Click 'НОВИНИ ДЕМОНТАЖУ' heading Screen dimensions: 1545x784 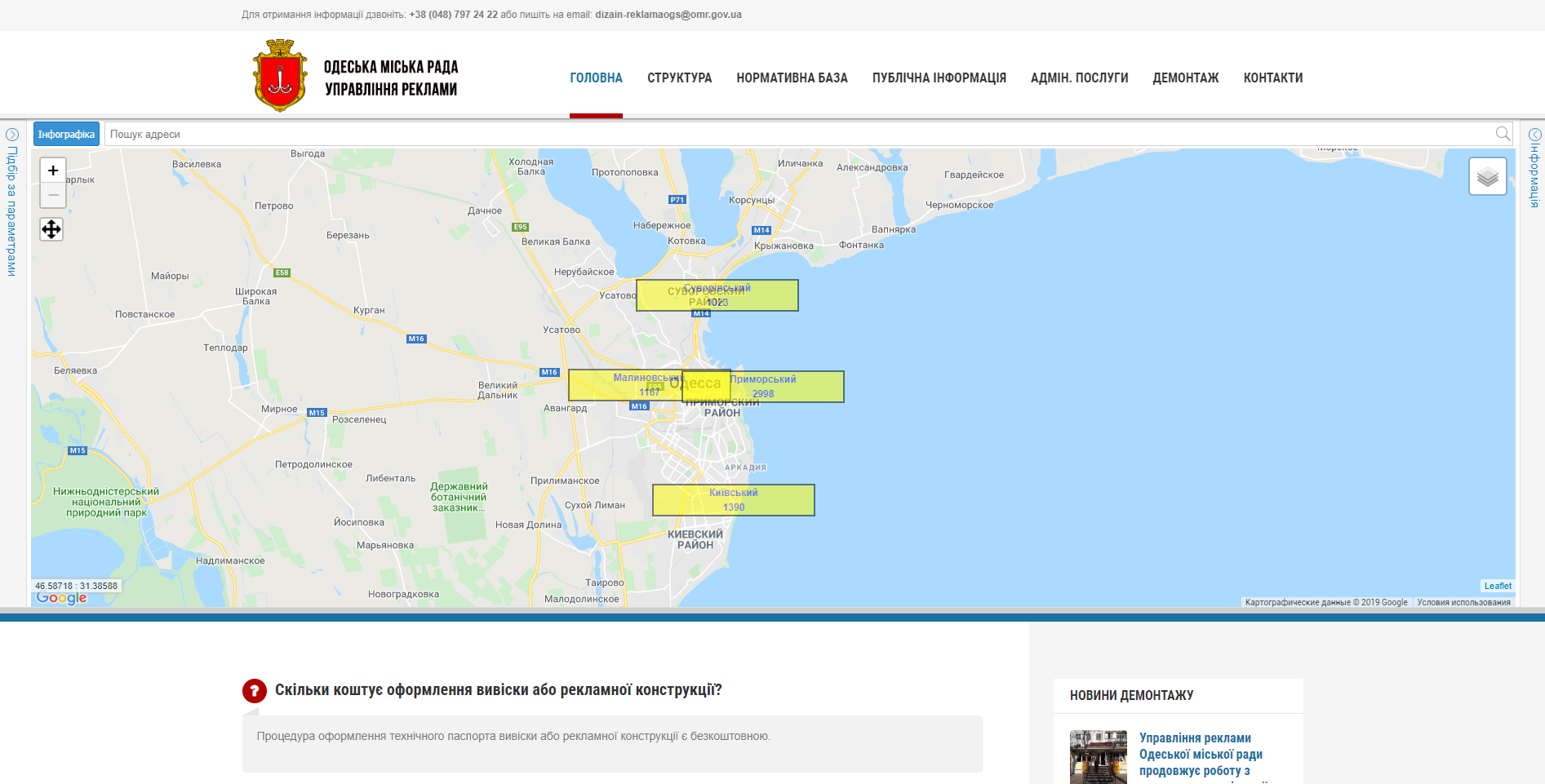click(x=1131, y=695)
